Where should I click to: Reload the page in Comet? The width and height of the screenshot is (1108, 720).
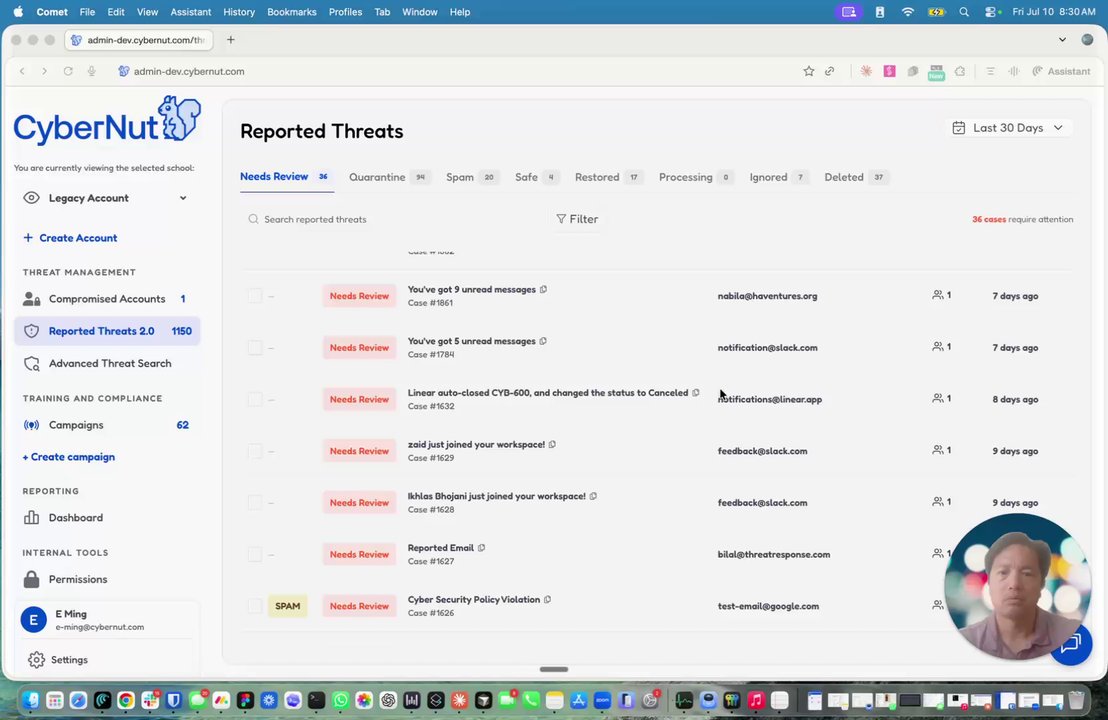(x=68, y=71)
